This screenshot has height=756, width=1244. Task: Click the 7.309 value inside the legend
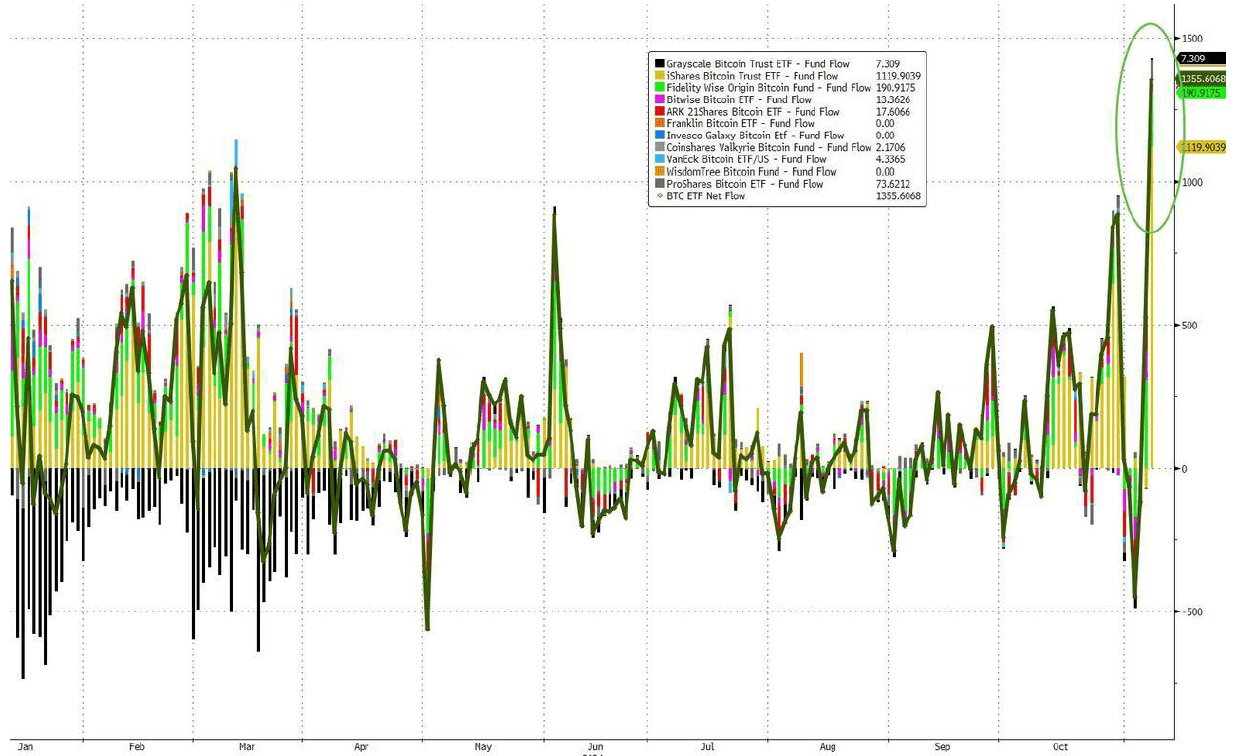click(889, 63)
